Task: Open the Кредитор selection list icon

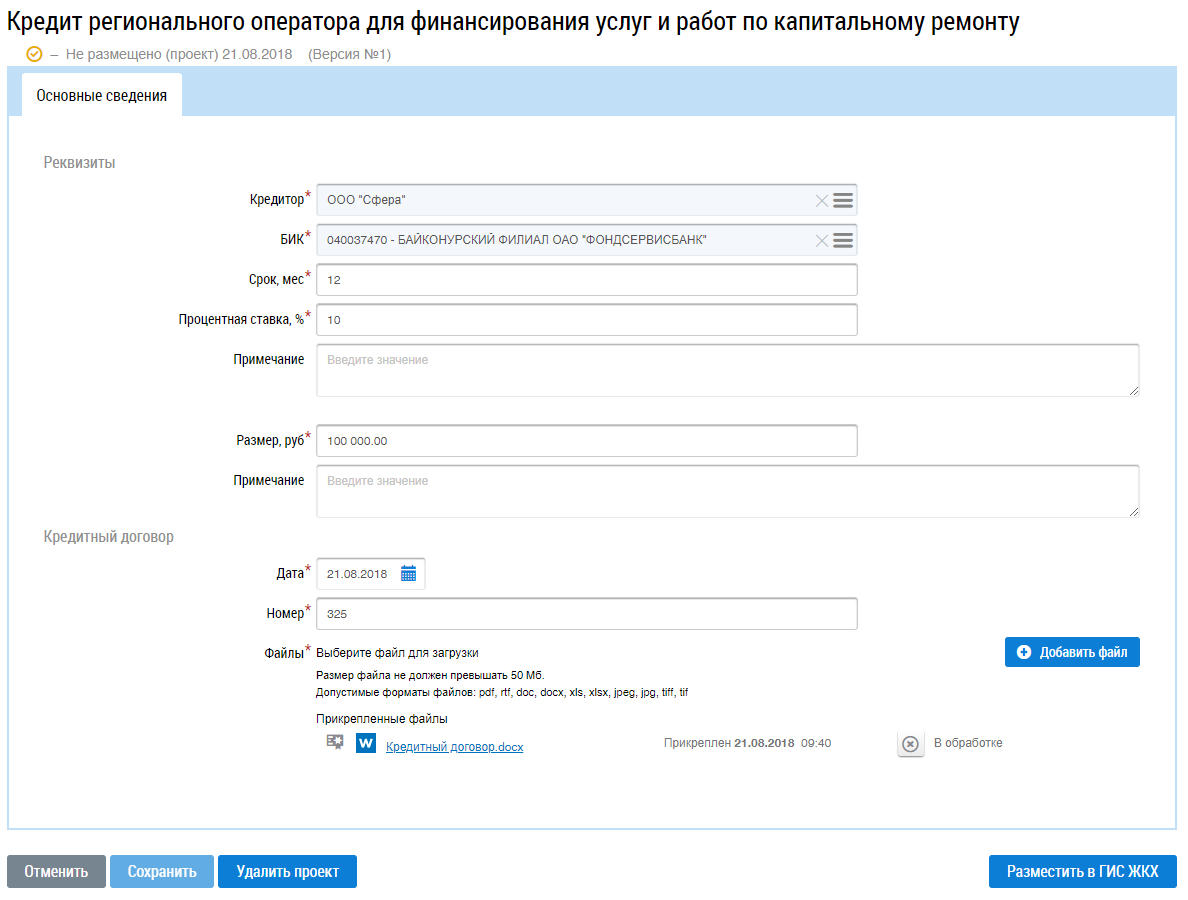Action: pos(843,201)
